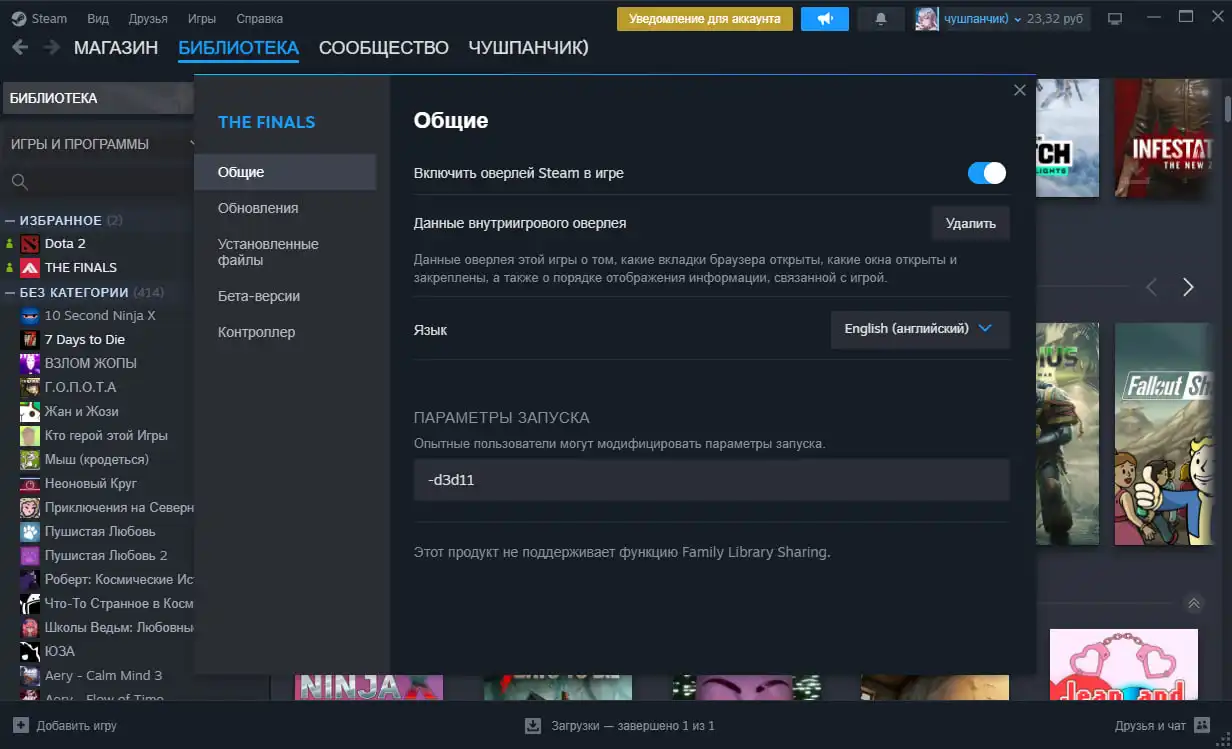Select the Приключения на Северн game icon
The height and width of the screenshot is (749, 1232).
pos(30,507)
